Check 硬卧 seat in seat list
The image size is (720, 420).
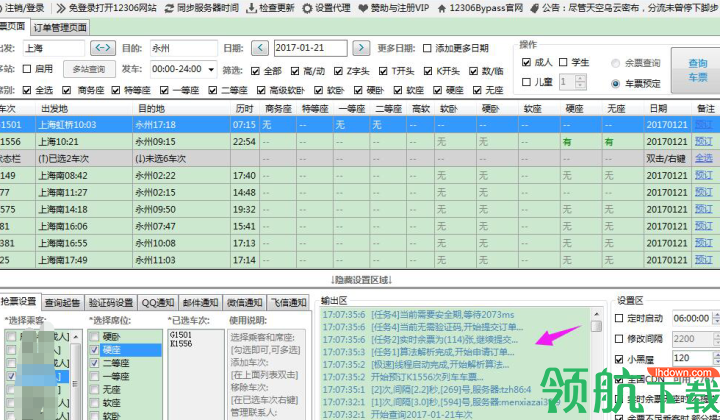pos(94,336)
